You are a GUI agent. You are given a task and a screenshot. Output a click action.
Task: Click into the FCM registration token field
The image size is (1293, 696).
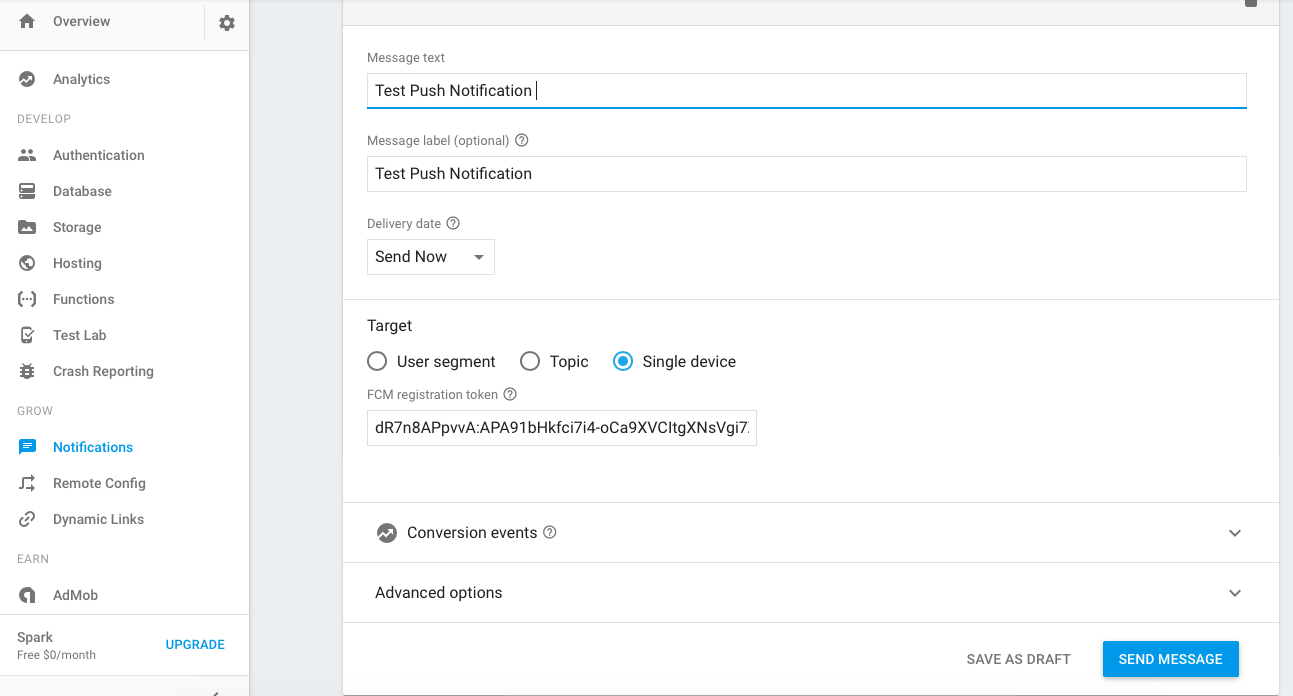click(561, 427)
